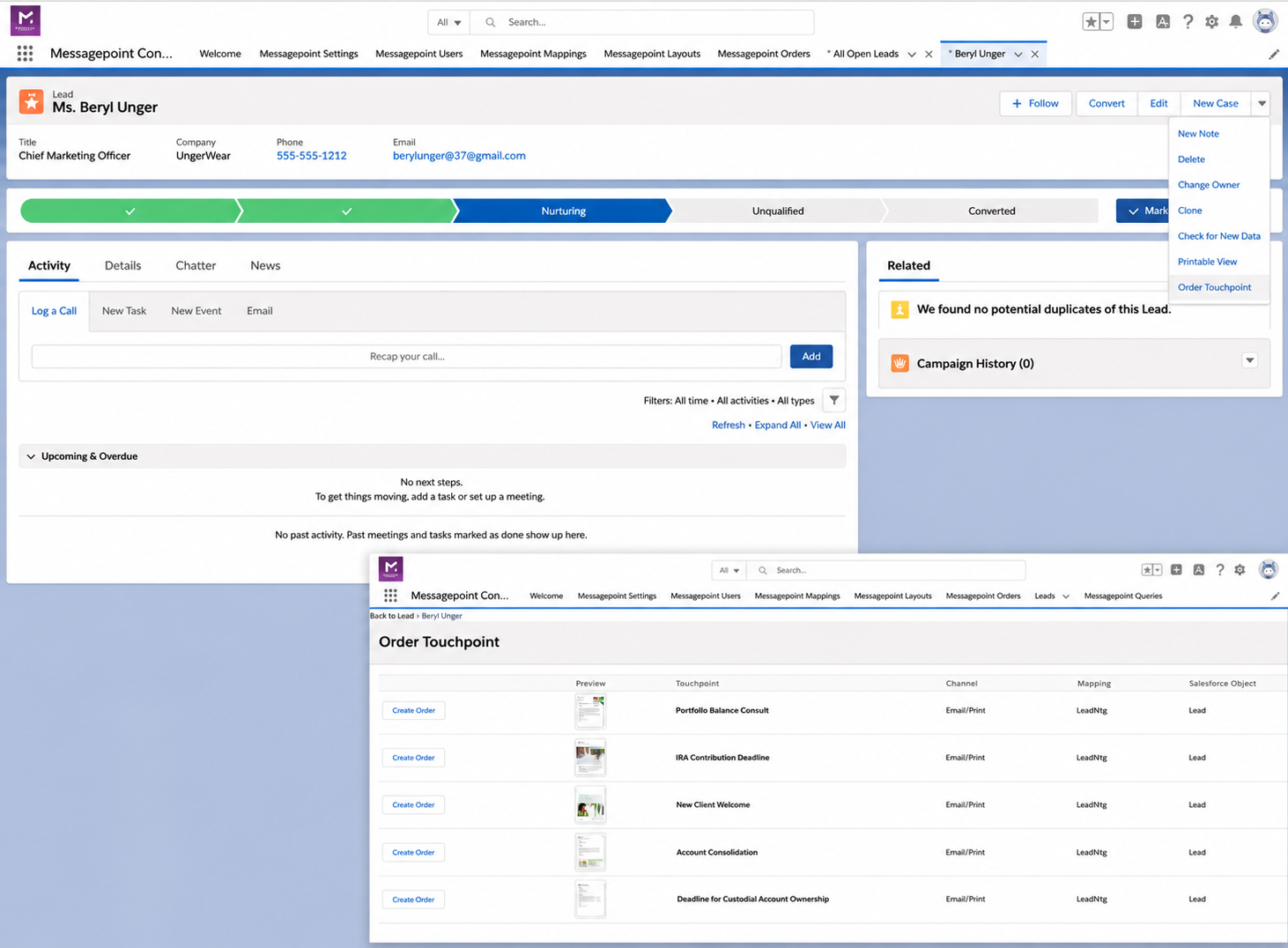Create Order for Account Consolidation
The height and width of the screenshot is (948, 1288).
pyautogui.click(x=413, y=852)
